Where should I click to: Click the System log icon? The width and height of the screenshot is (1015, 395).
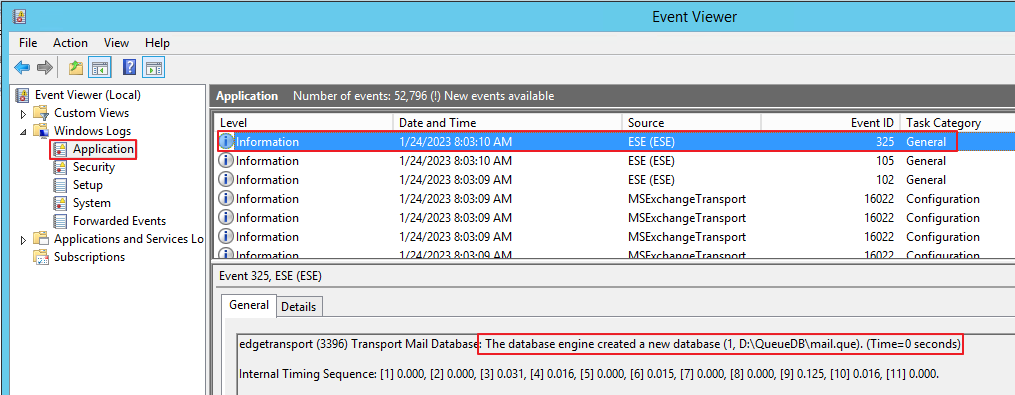pos(60,203)
